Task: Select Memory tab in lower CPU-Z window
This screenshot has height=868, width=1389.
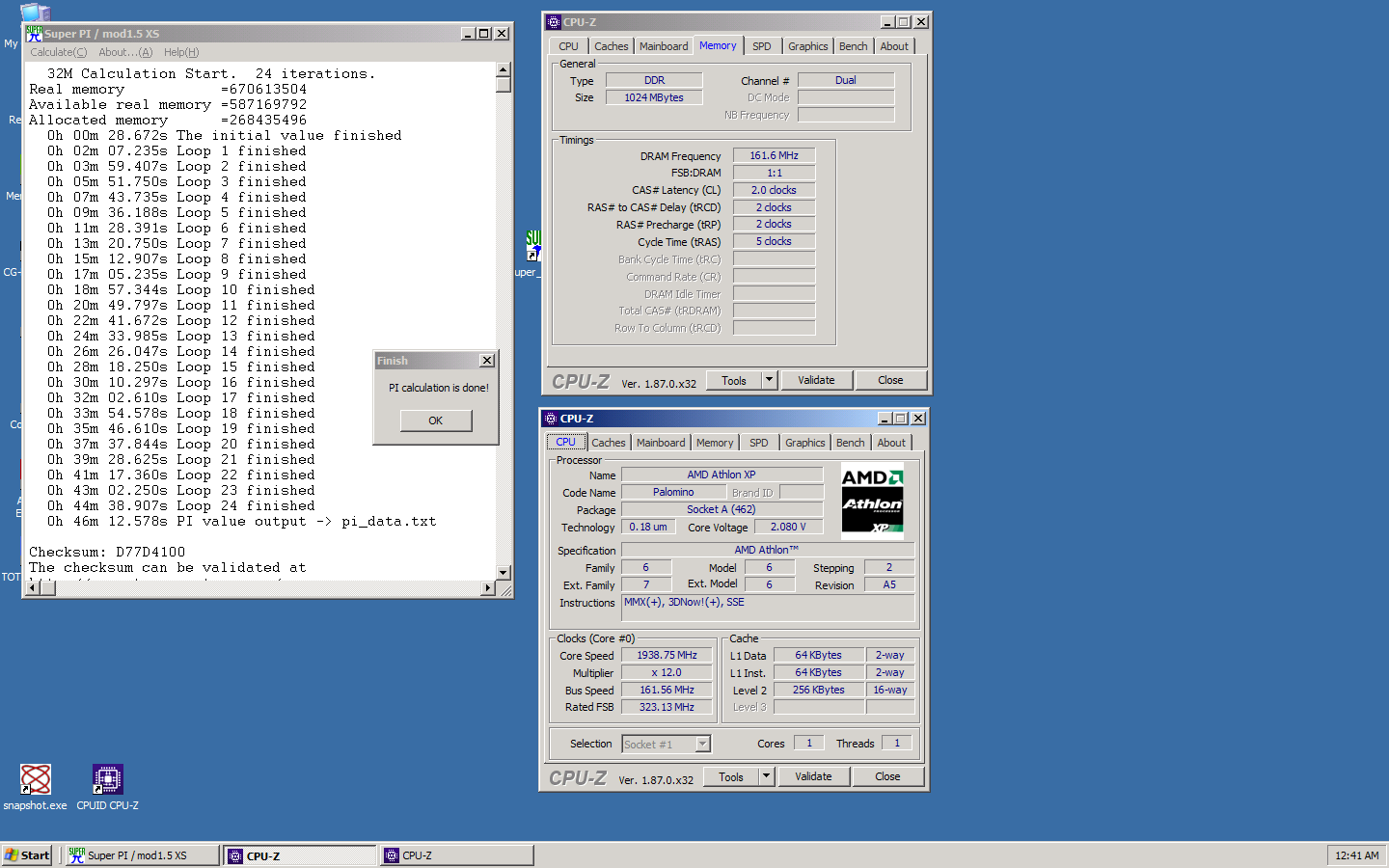Action: coord(715,443)
